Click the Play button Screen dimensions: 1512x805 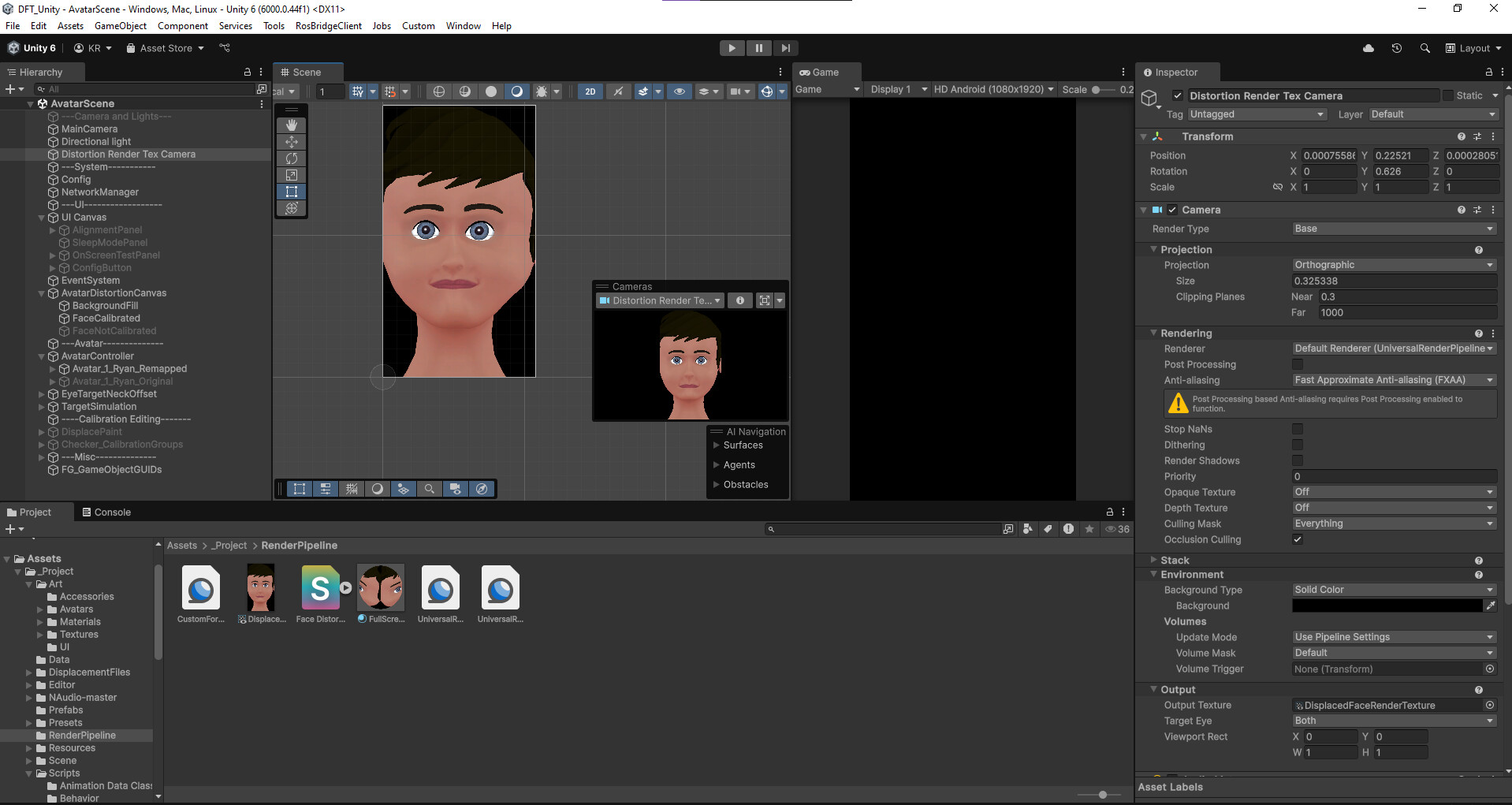coord(732,48)
